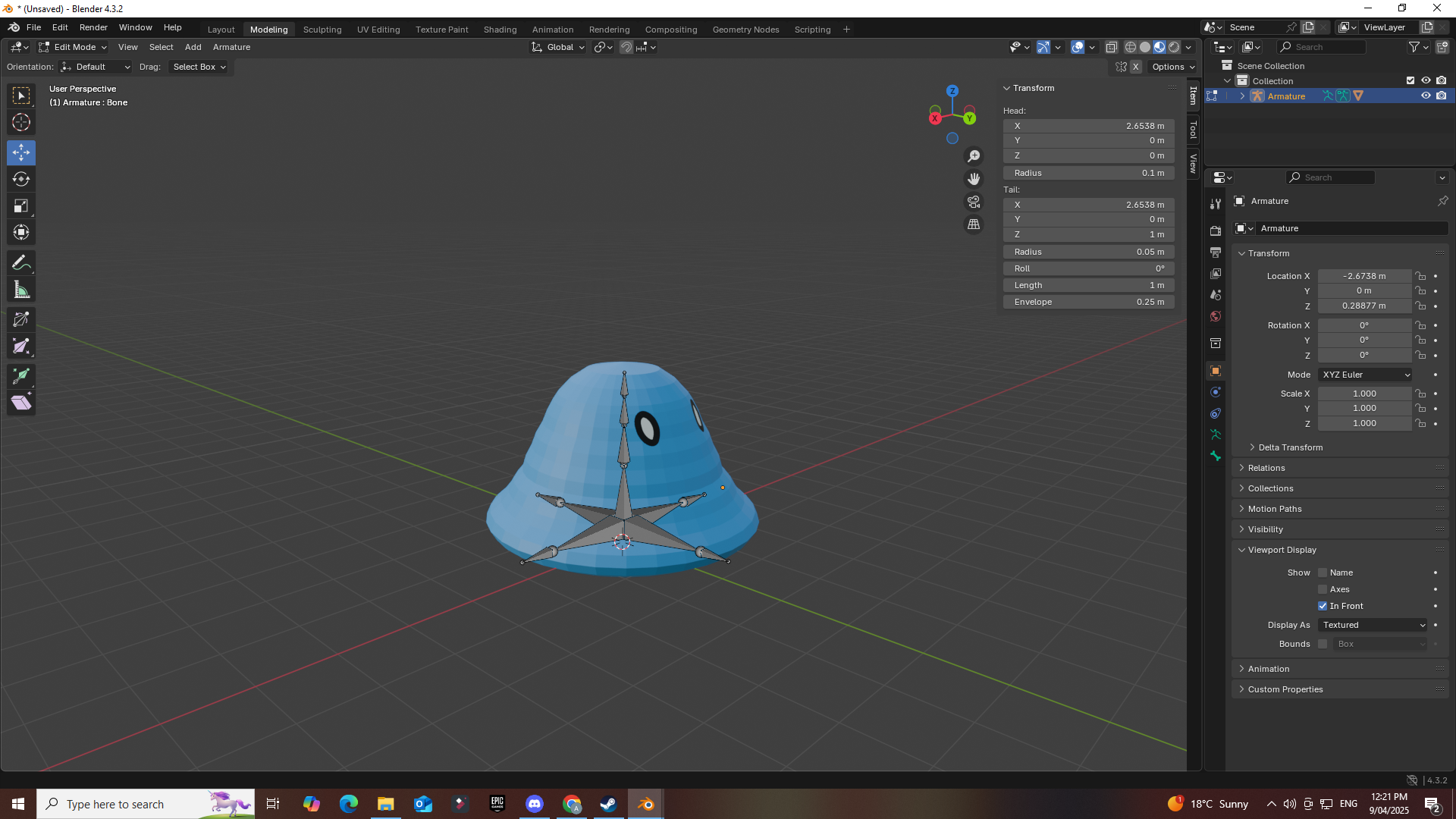Click the Location X field
The height and width of the screenshot is (819, 1456).
coord(1364,276)
